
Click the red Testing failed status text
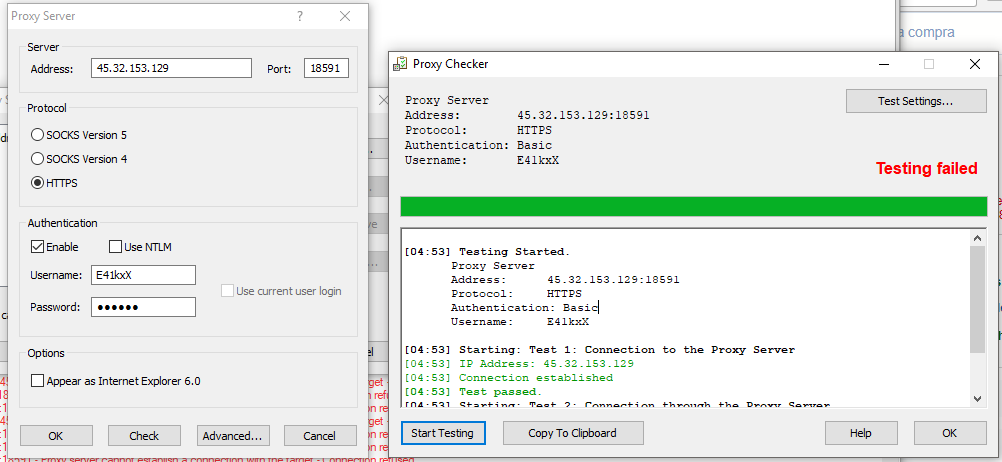point(926,169)
